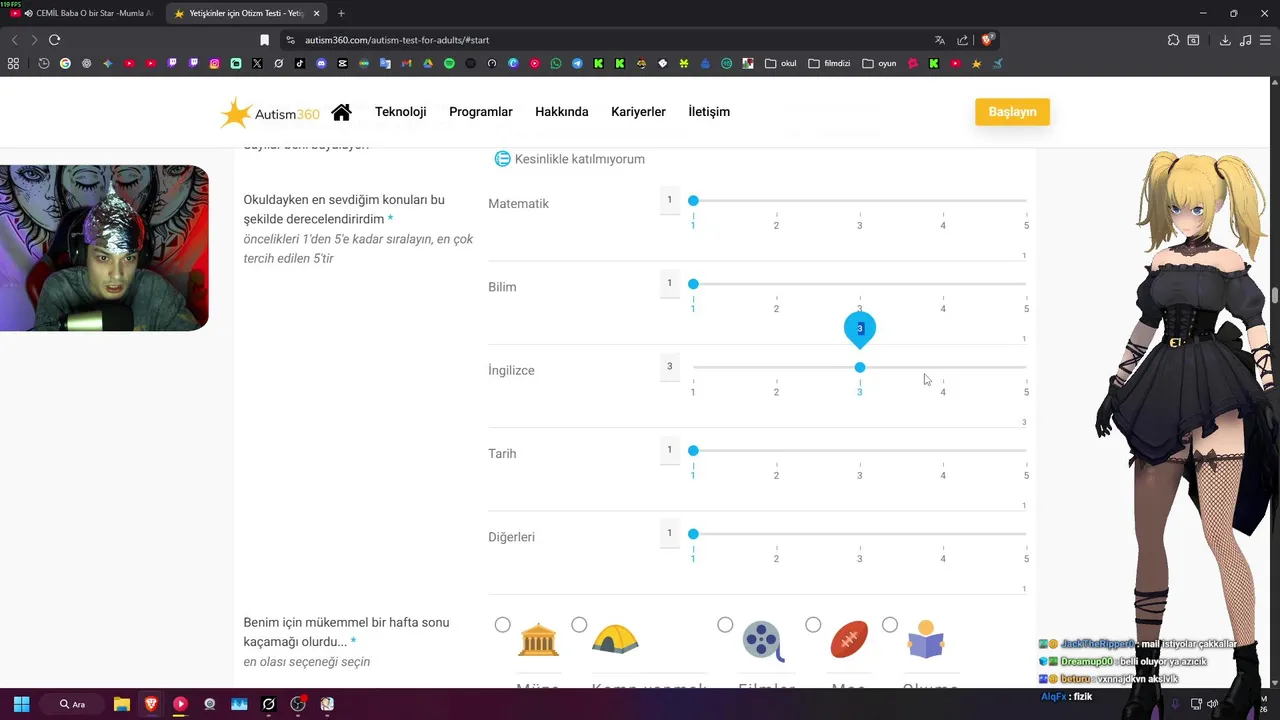Go back to previous page
Screen dimensions: 1280x720
point(14,40)
